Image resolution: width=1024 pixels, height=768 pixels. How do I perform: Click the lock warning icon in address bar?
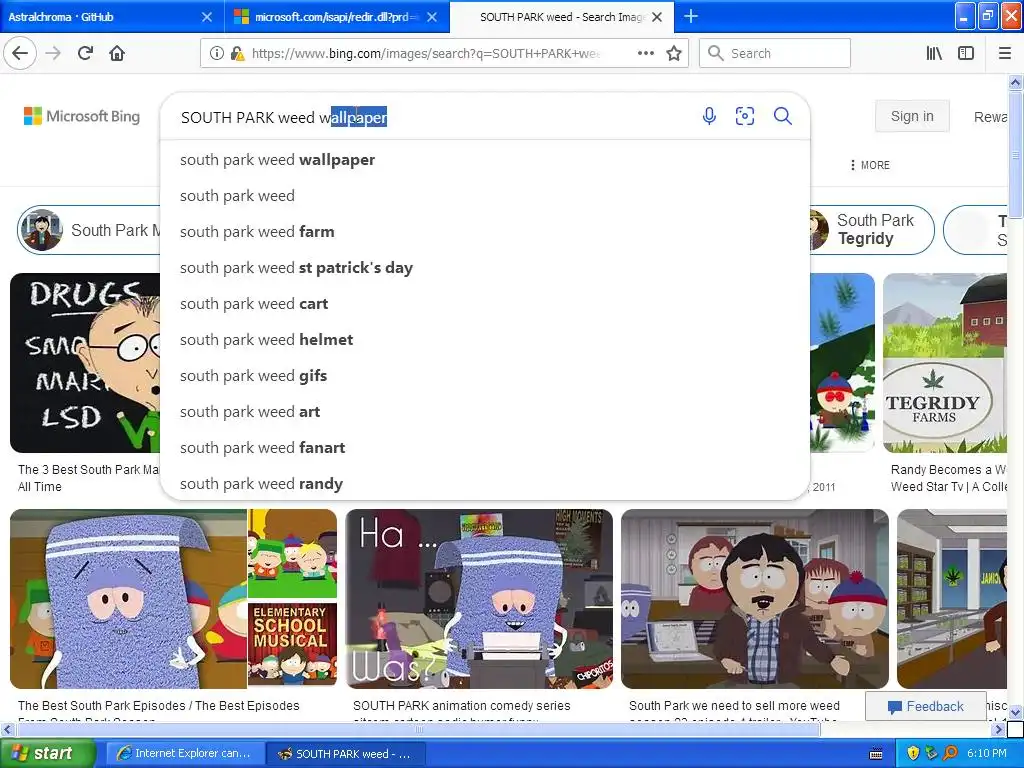[x=238, y=54]
